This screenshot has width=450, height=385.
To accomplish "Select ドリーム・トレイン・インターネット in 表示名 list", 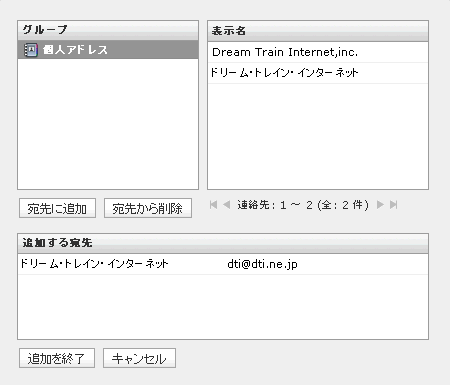I will point(318,73).
